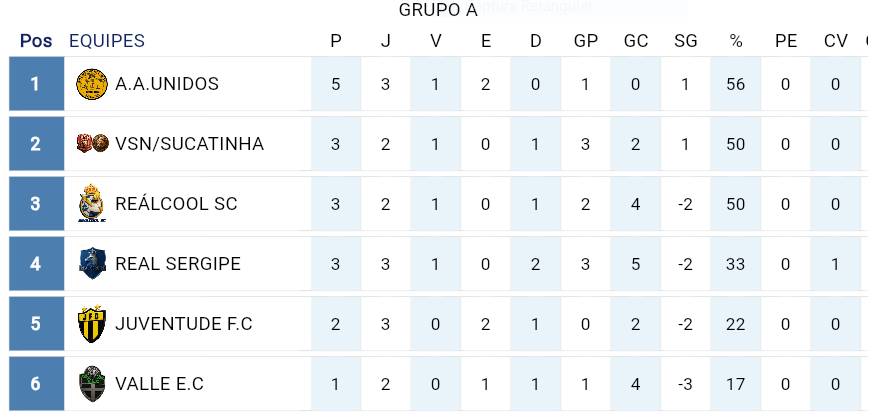This screenshot has height=419, width=869.
Task: Click the GP column header
Action: point(586,41)
